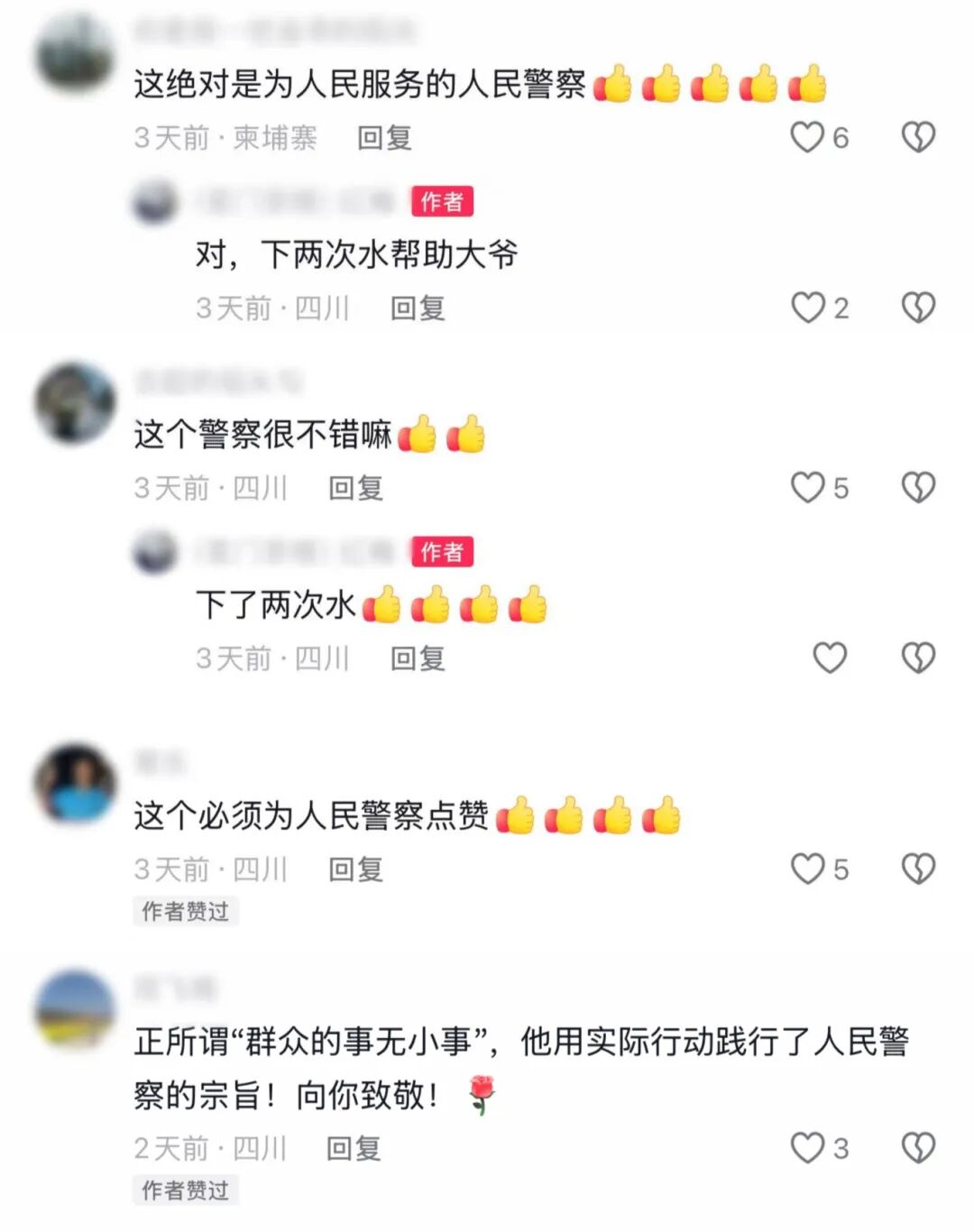Dislike comment 这个必须为人民警察点赞
974x1232 pixels.
pos(918,869)
